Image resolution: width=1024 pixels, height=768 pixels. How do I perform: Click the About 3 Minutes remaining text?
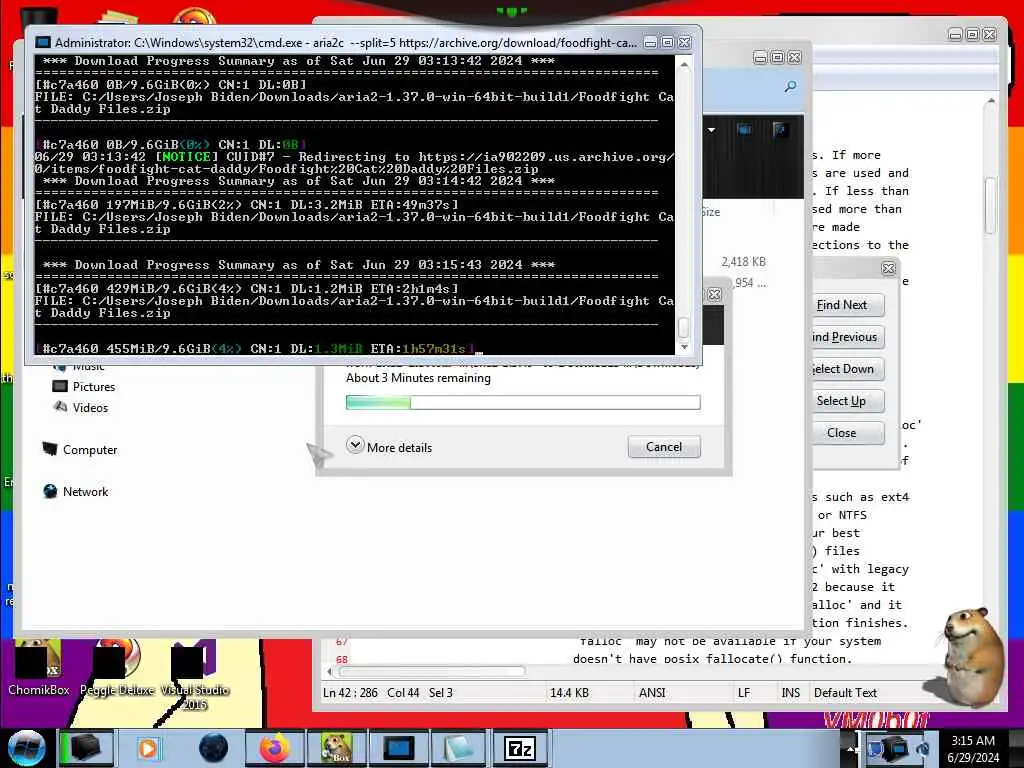point(418,377)
